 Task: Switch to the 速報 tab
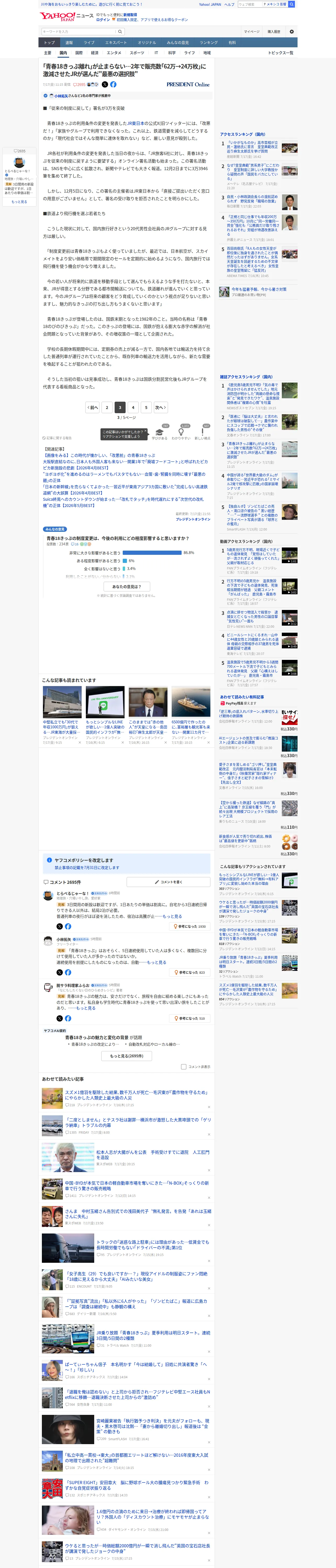click(69, 43)
